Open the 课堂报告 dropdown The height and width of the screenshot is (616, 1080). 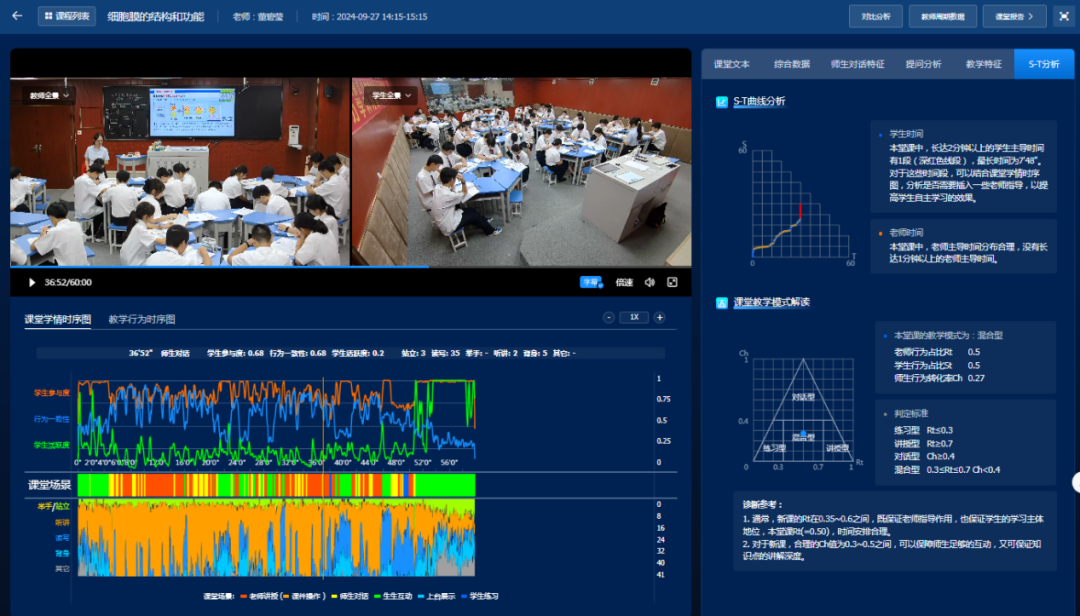[1014, 16]
